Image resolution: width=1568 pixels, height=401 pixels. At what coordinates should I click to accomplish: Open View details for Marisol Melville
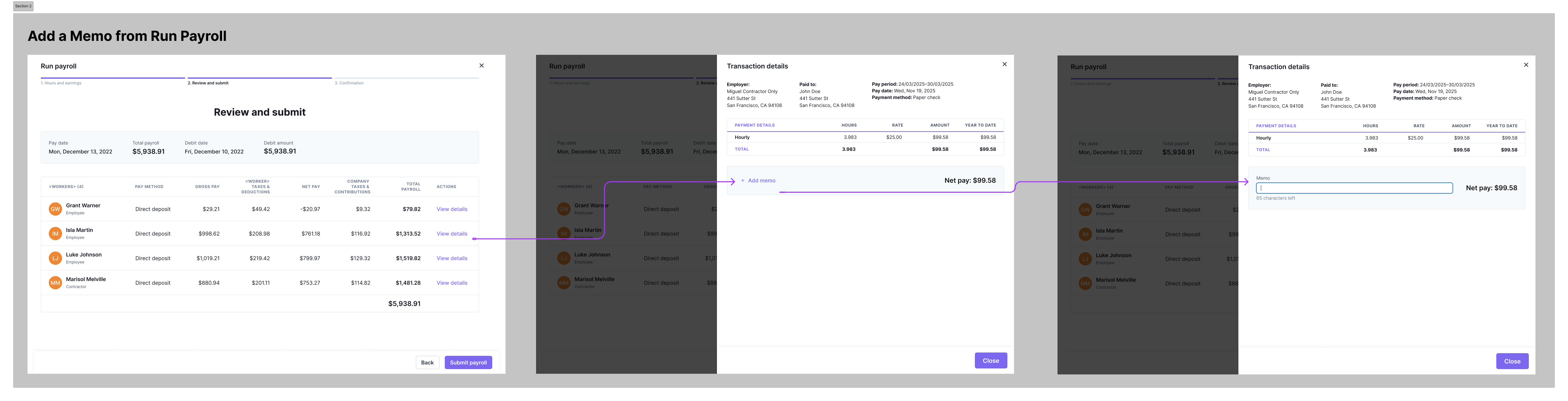[452, 283]
